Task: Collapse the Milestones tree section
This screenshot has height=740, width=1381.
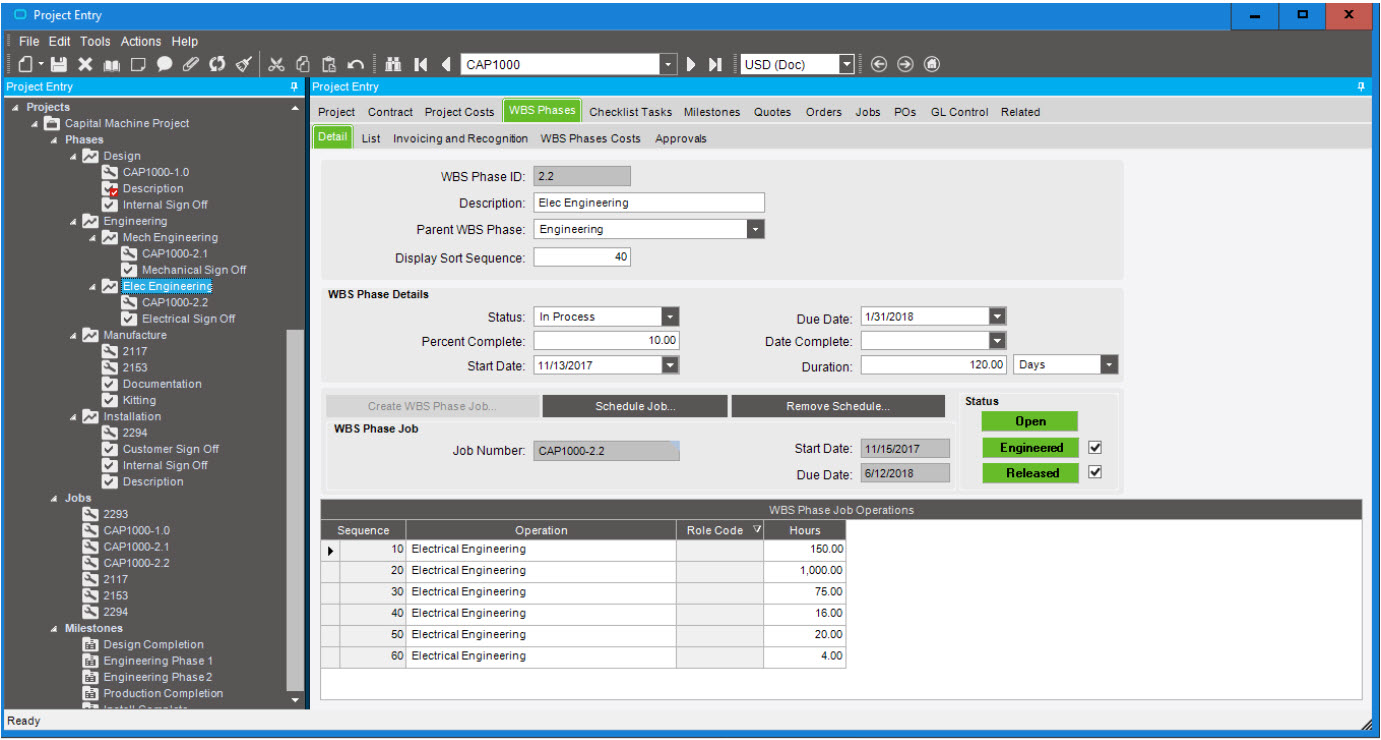Action: pyautogui.click(x=54, y=628)
